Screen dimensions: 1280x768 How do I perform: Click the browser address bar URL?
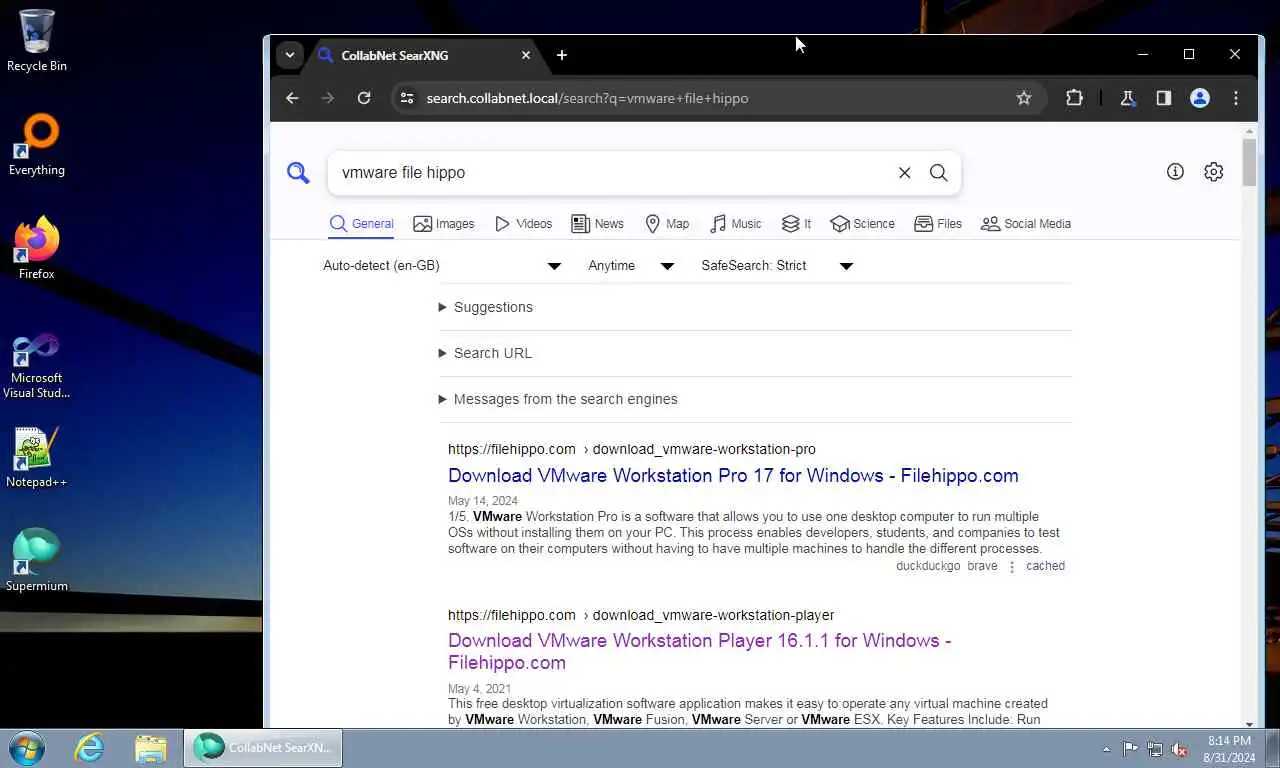(x=587, y=98)
